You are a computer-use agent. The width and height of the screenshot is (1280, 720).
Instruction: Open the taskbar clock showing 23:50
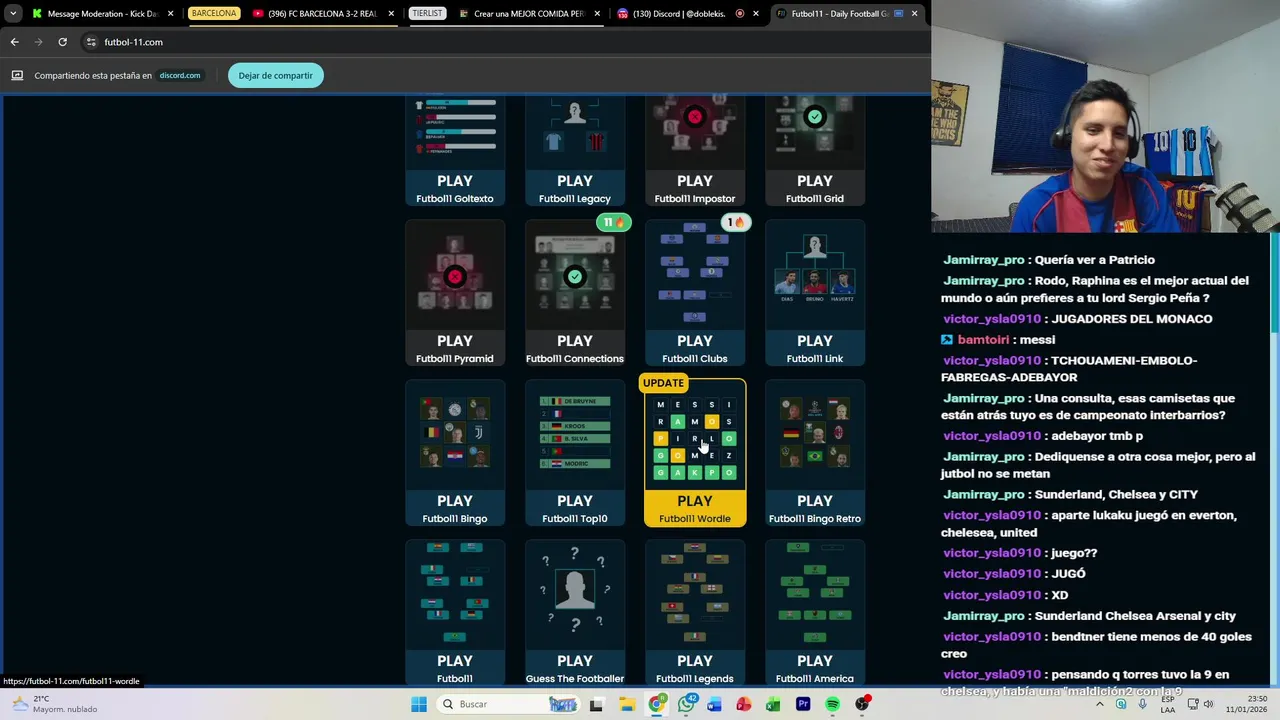pos(1246,704)
